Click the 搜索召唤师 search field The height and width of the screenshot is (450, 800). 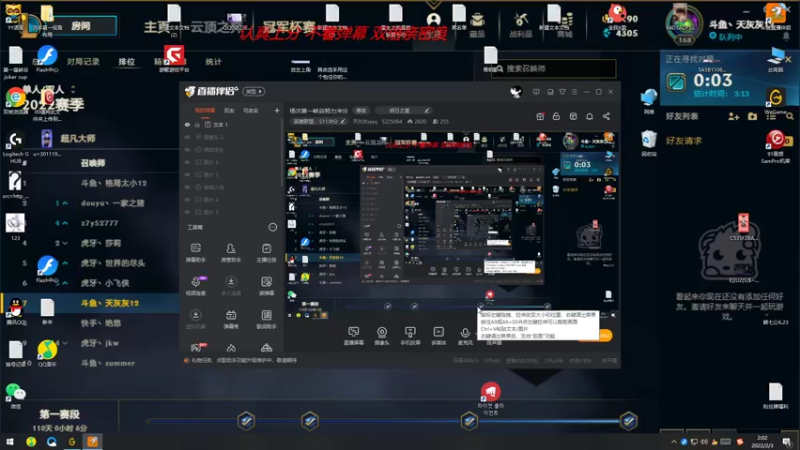[x=553, y=68]
